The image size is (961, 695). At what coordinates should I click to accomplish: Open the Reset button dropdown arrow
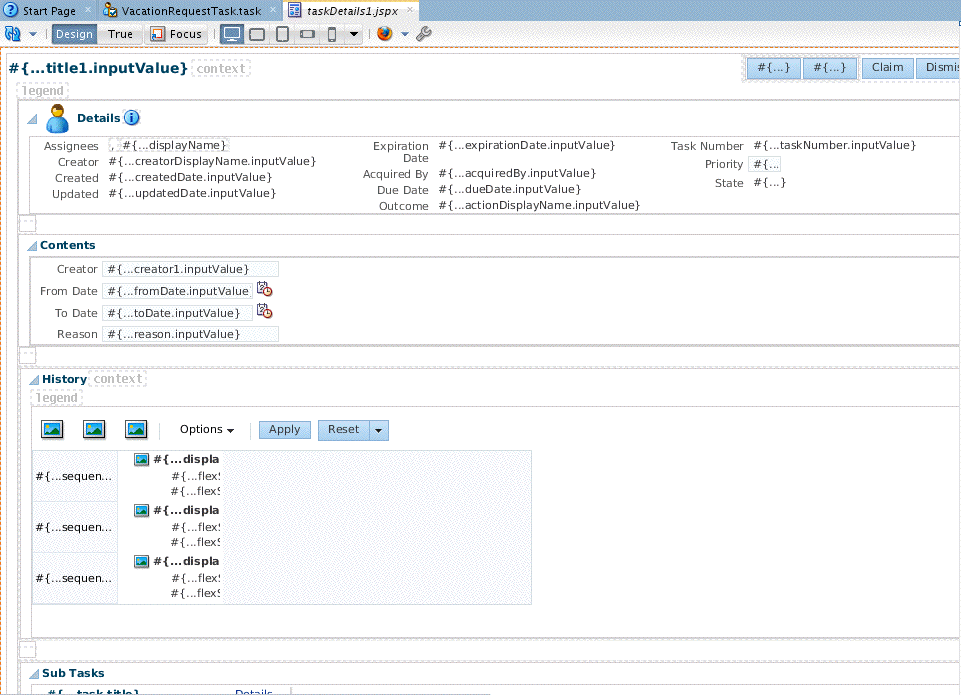coord(379,430)
